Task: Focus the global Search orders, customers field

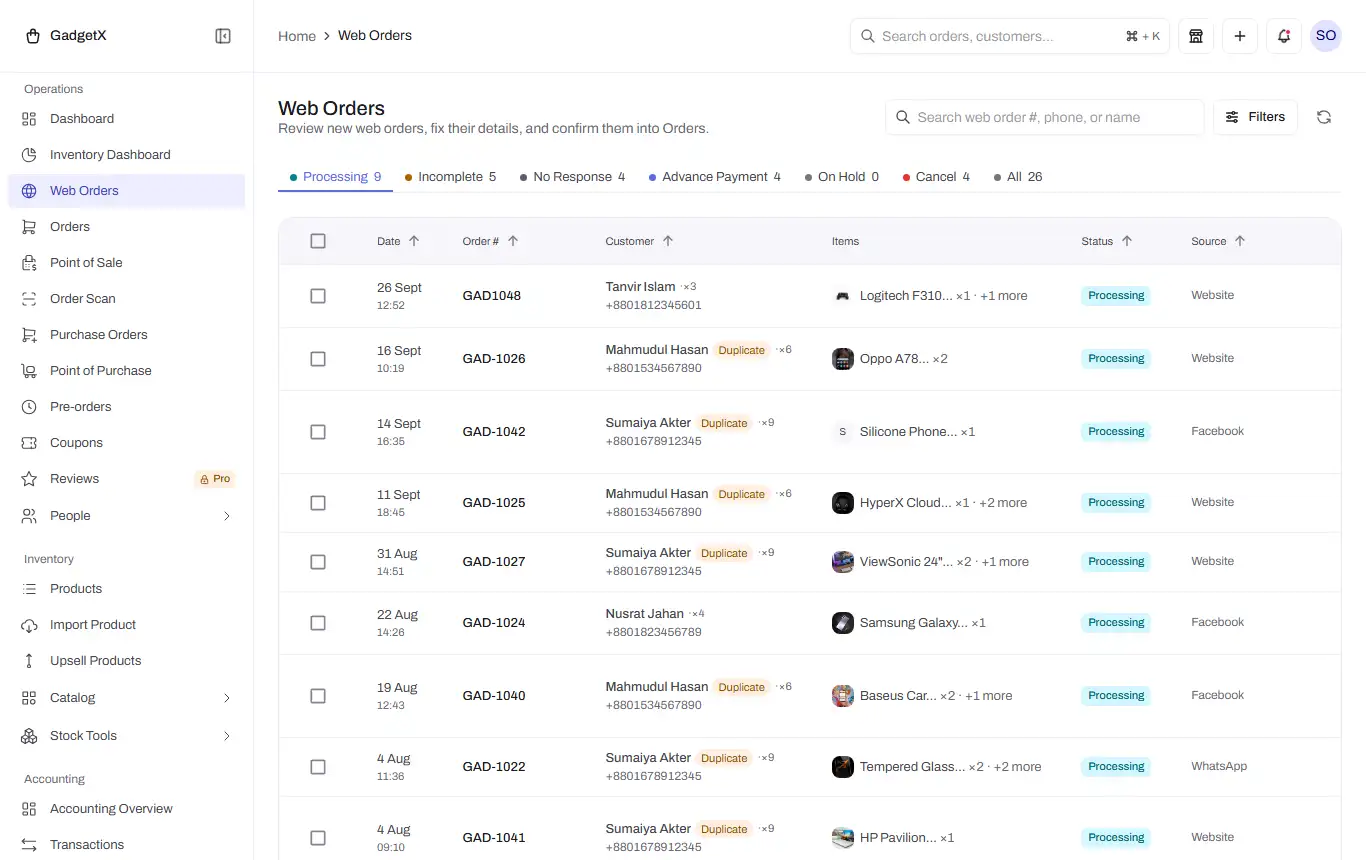Action: coord(1010,36)
